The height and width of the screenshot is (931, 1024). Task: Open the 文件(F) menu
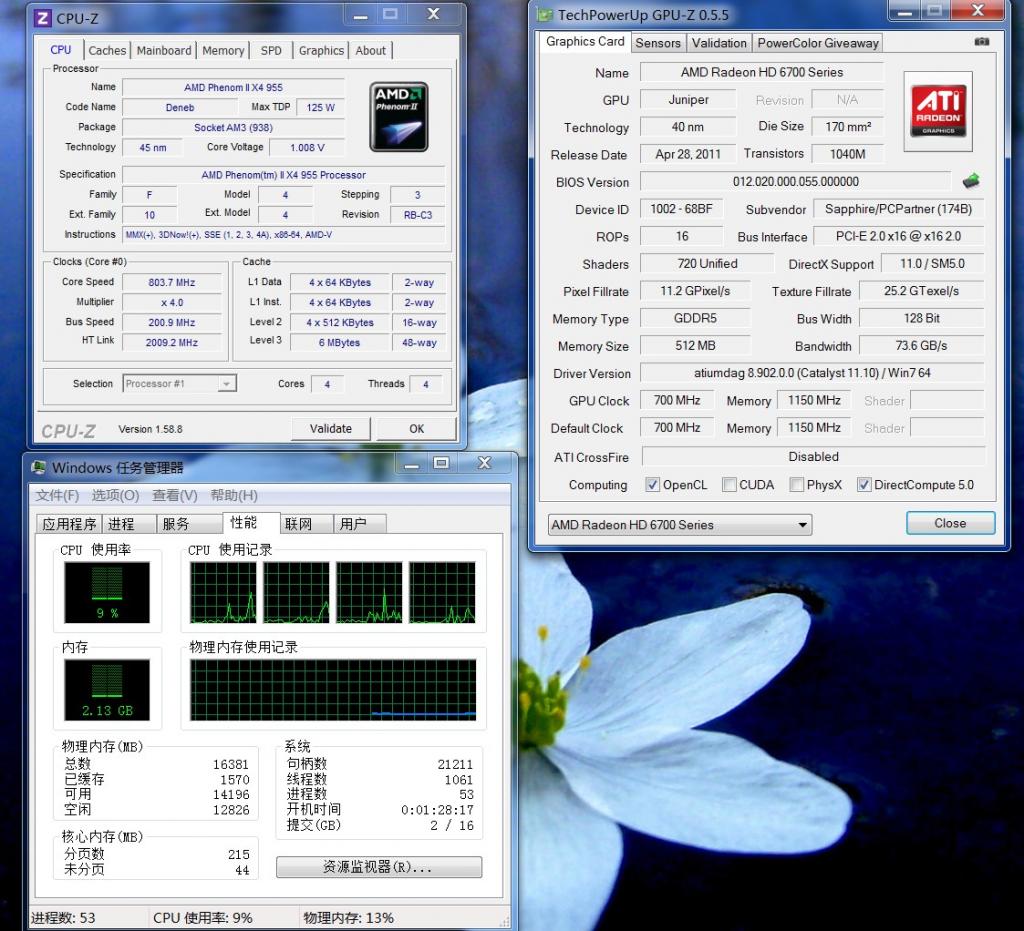tap(57, 495)
